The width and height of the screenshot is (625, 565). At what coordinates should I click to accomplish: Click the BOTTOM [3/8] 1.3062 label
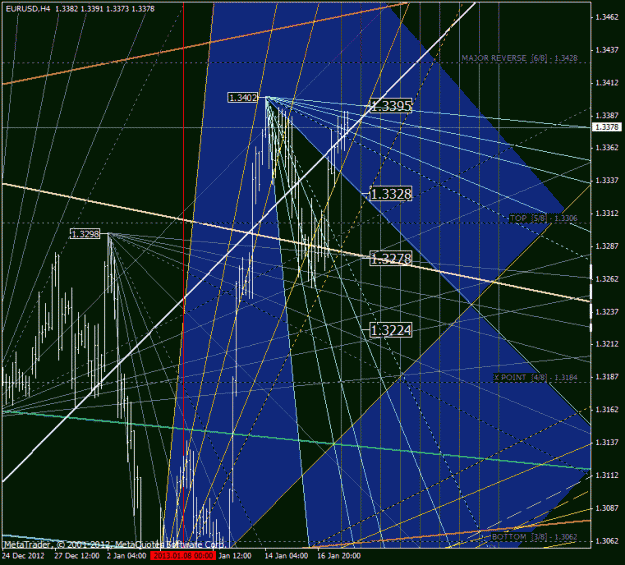535,537
